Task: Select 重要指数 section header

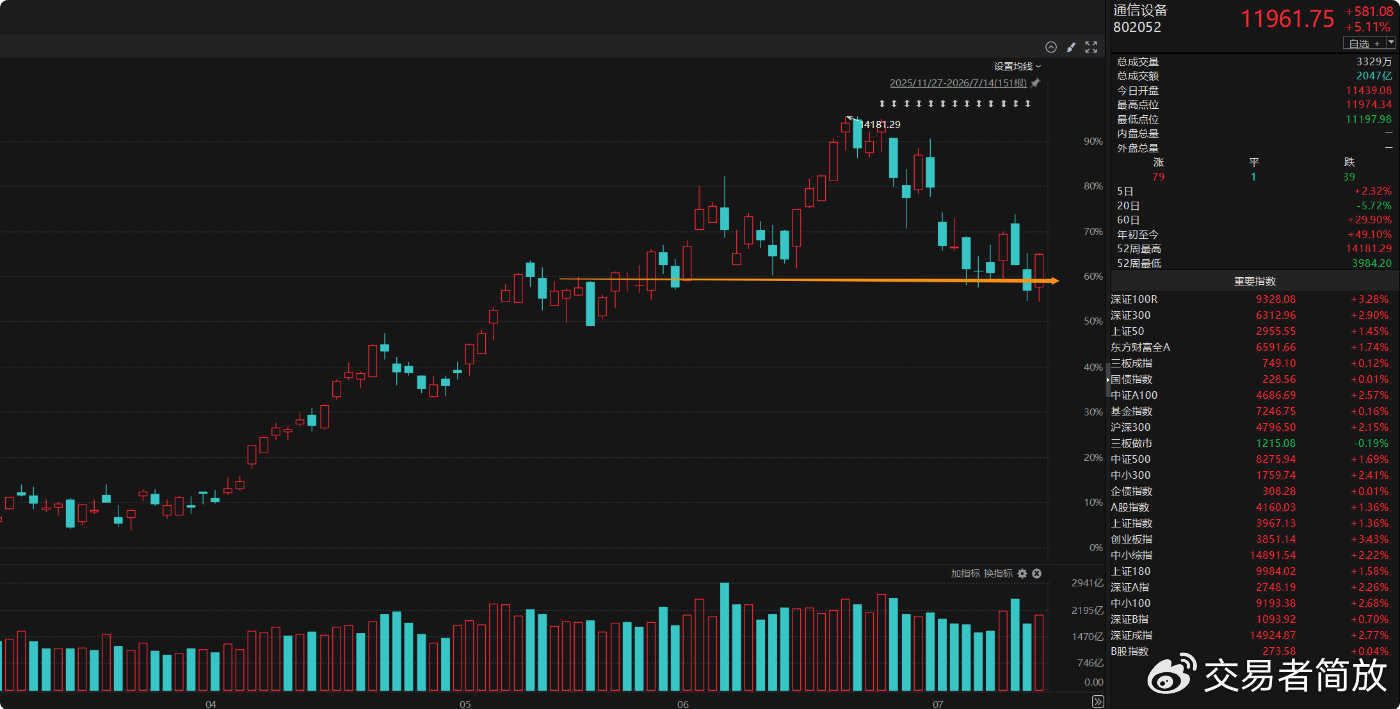Action: 1254,282
